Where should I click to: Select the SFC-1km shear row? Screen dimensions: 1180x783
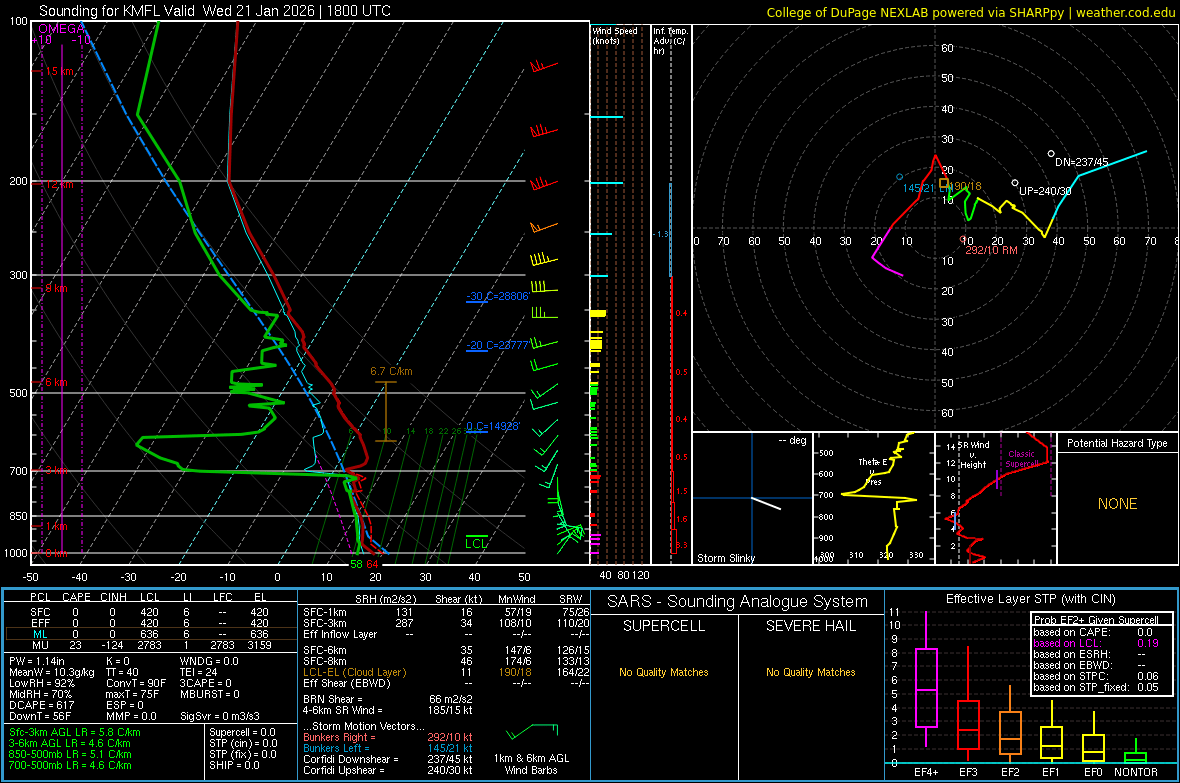[x=446, y=612]
